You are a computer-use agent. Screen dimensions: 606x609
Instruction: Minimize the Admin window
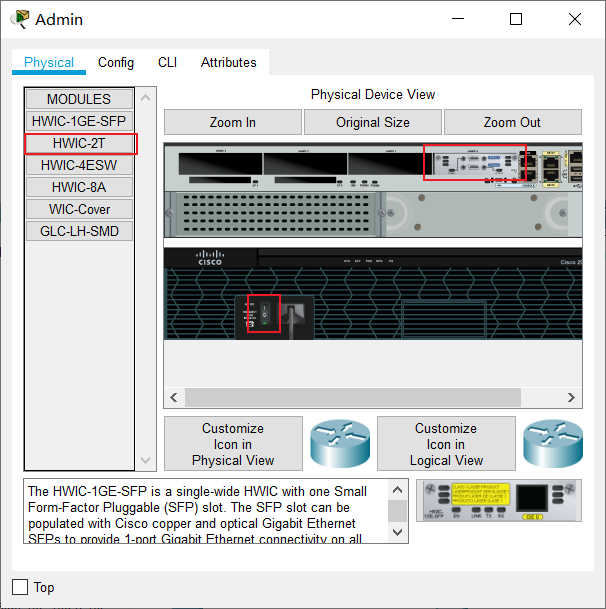click(458, 19)
